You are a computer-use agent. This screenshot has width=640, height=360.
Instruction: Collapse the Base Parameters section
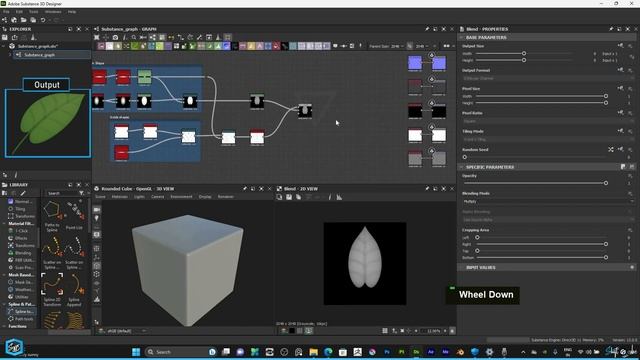[x=462, y=37]
